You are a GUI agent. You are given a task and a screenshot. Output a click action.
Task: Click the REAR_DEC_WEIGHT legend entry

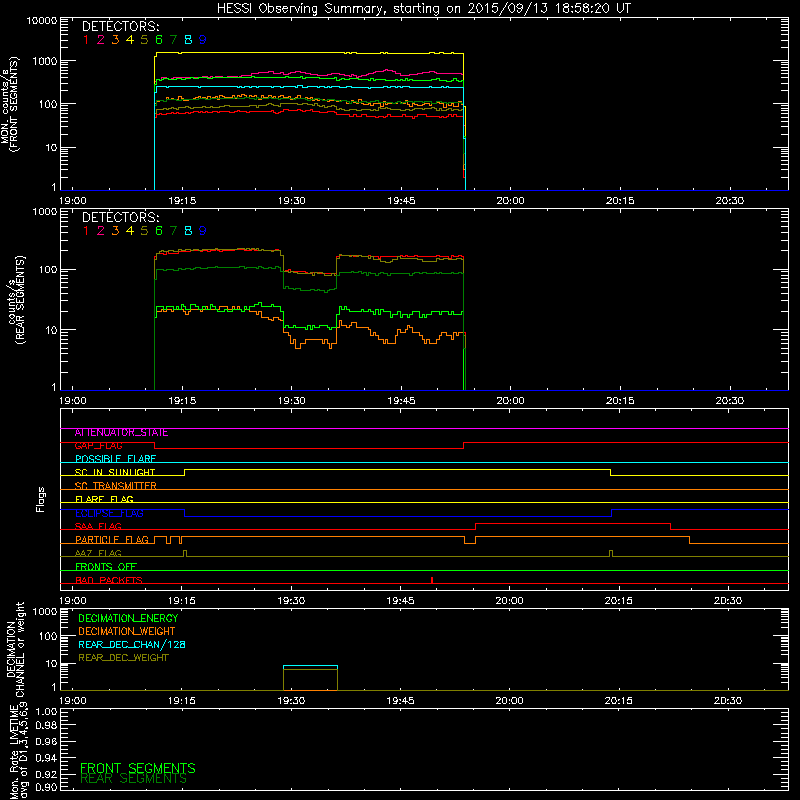tap(123, 658)
